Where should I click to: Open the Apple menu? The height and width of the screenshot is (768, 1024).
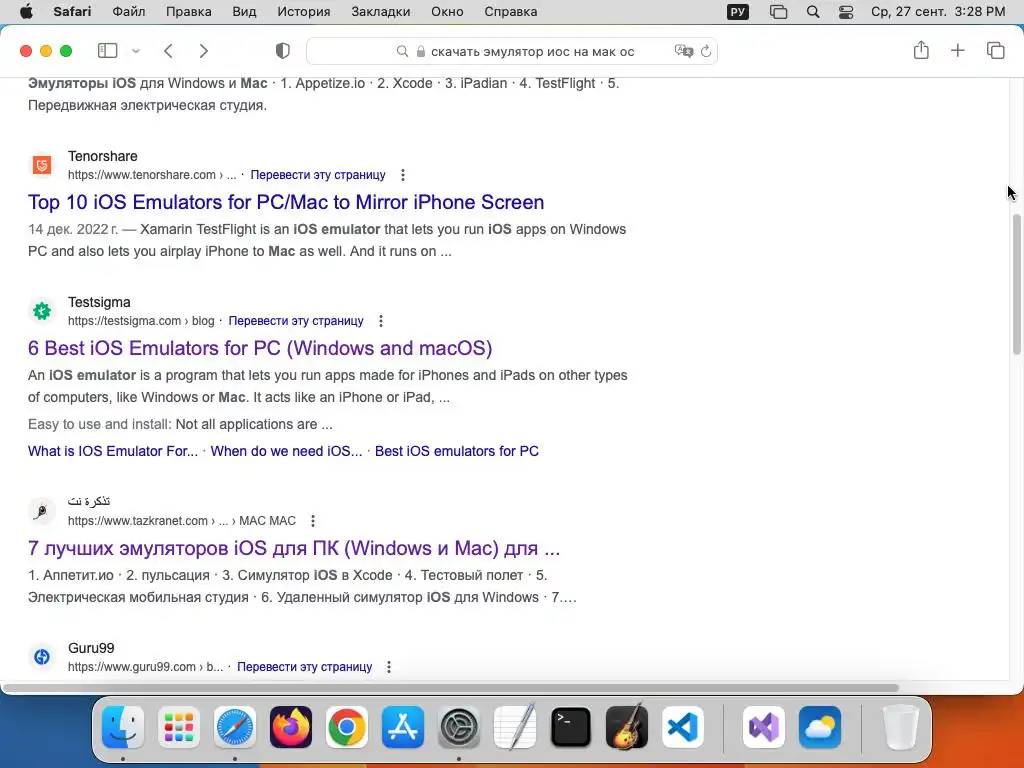tap(26, 12)
